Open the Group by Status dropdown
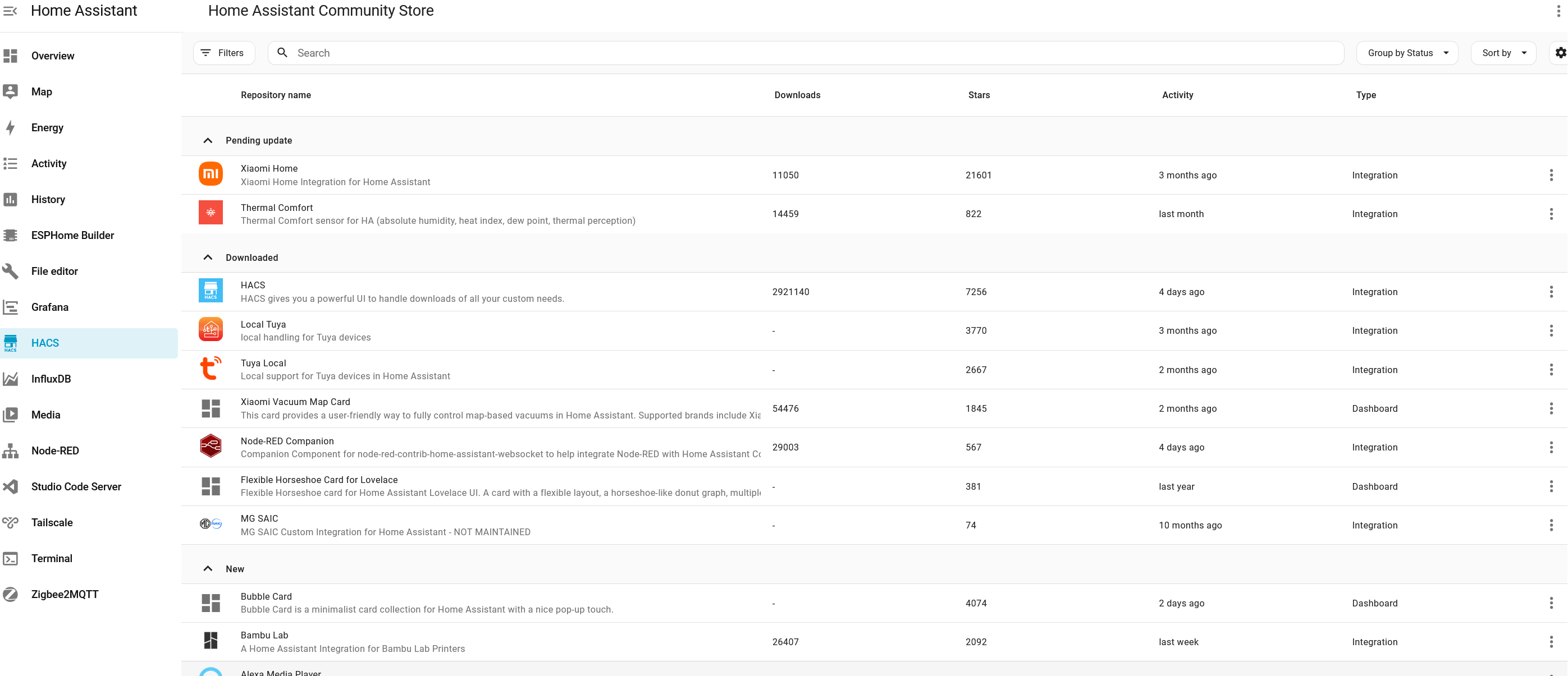Image resolution: width=1568 pixels, height=676 pixels. tap(1407, 53)
